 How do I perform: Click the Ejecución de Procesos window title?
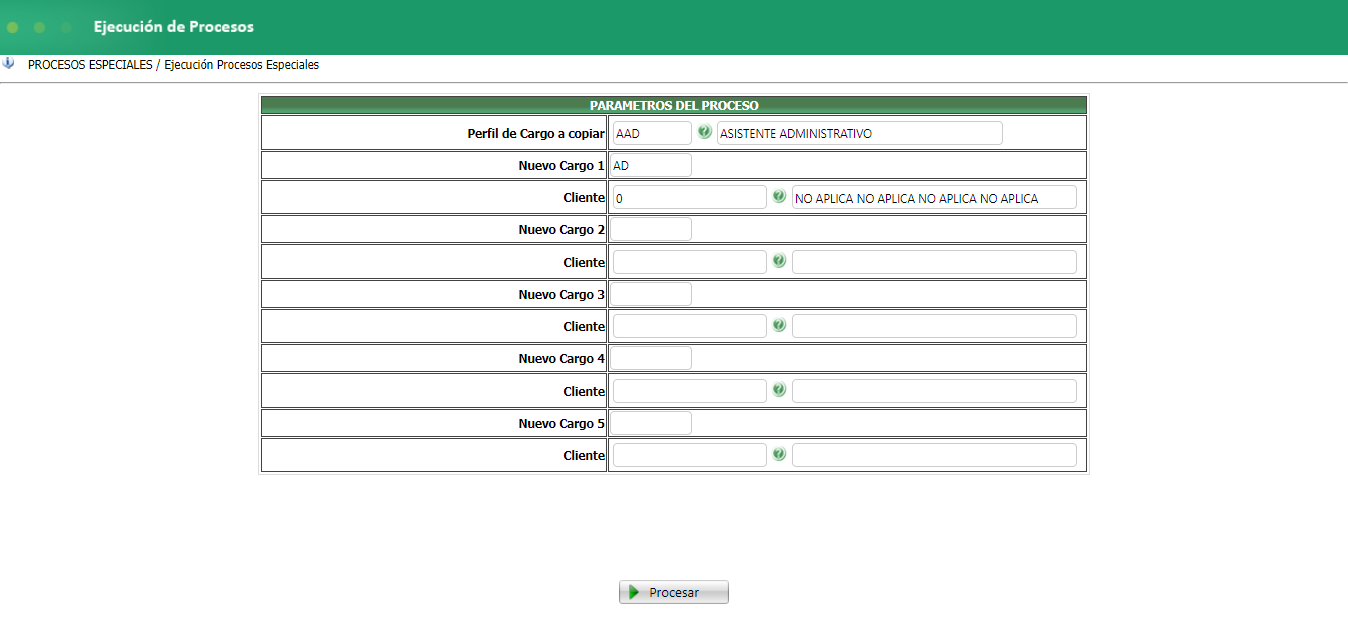click(x=174, y=27)
